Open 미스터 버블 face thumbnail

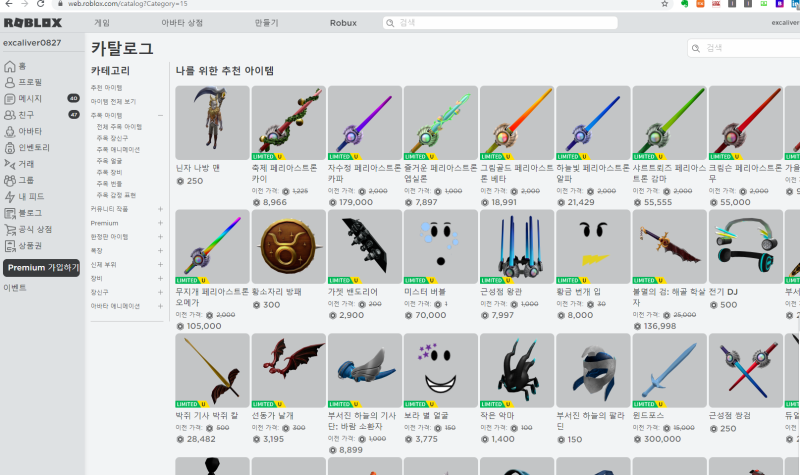click(x=441, y=246)
